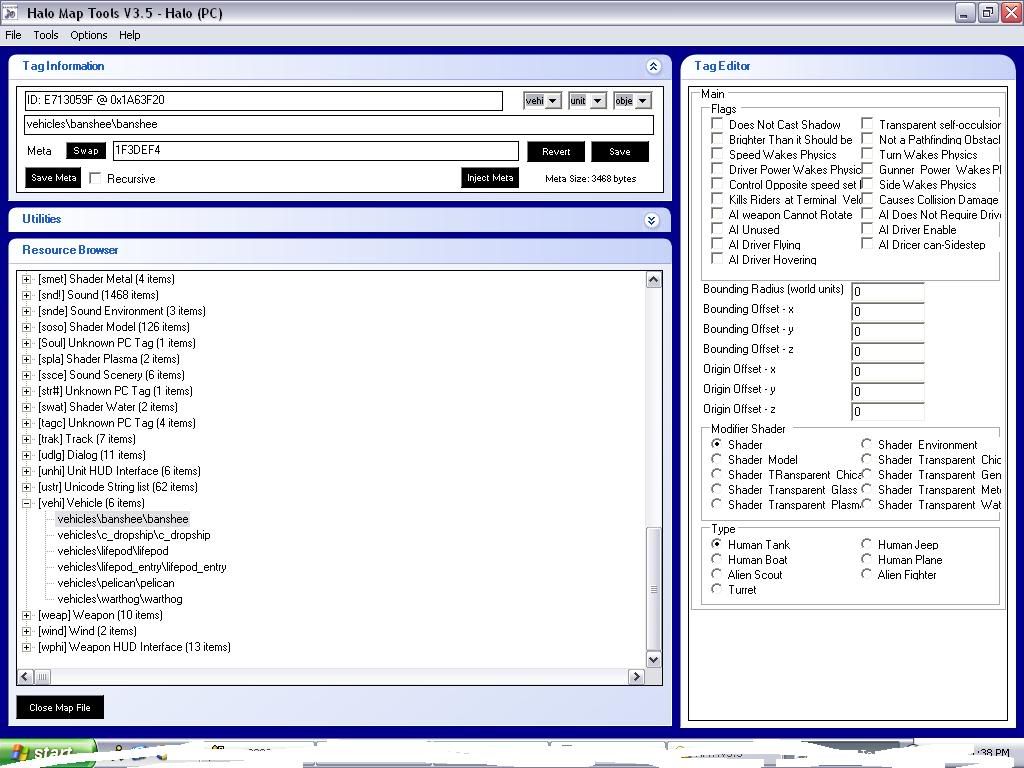Click the Bounding Offset - x field
Viewport: 1024px width, 768px height.
[x=888, y=312]
